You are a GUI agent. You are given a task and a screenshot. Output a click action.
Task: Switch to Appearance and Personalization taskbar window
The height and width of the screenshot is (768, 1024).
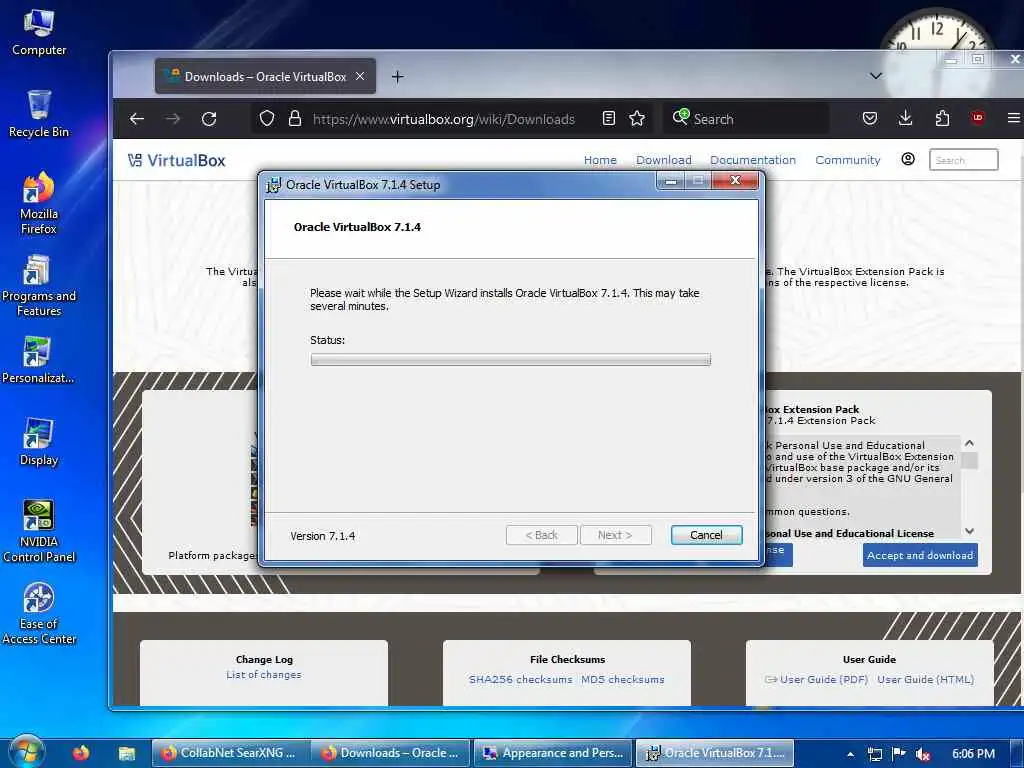(x=552, y=753)
